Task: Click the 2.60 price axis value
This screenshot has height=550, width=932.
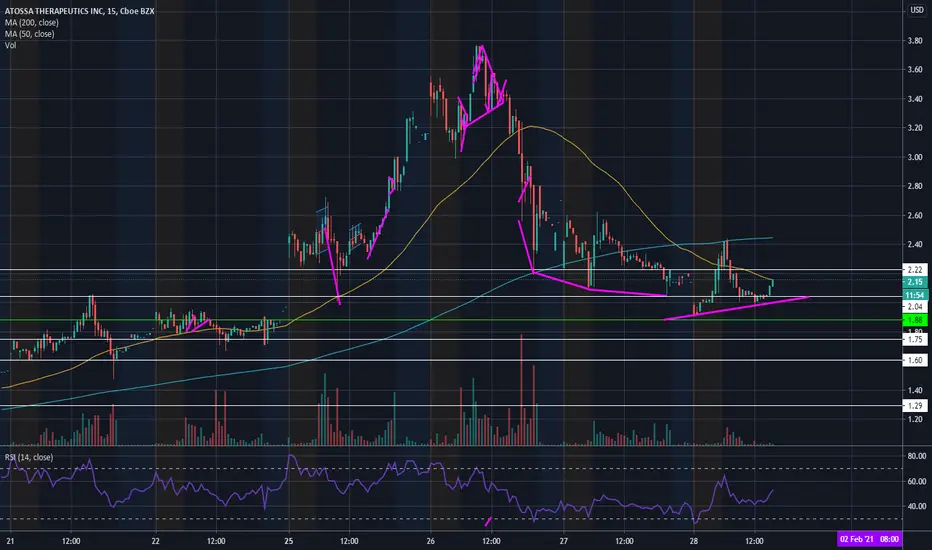Action: 915,215
